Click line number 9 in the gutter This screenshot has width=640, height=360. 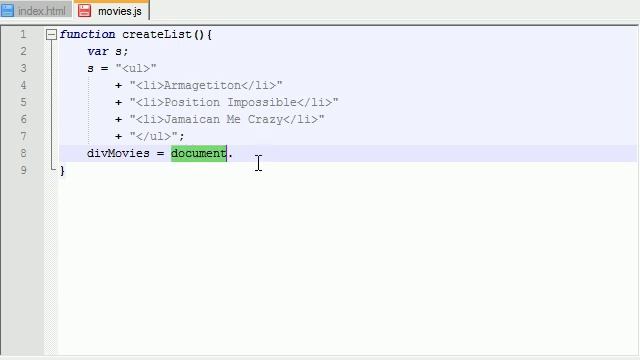click(23, 170)
